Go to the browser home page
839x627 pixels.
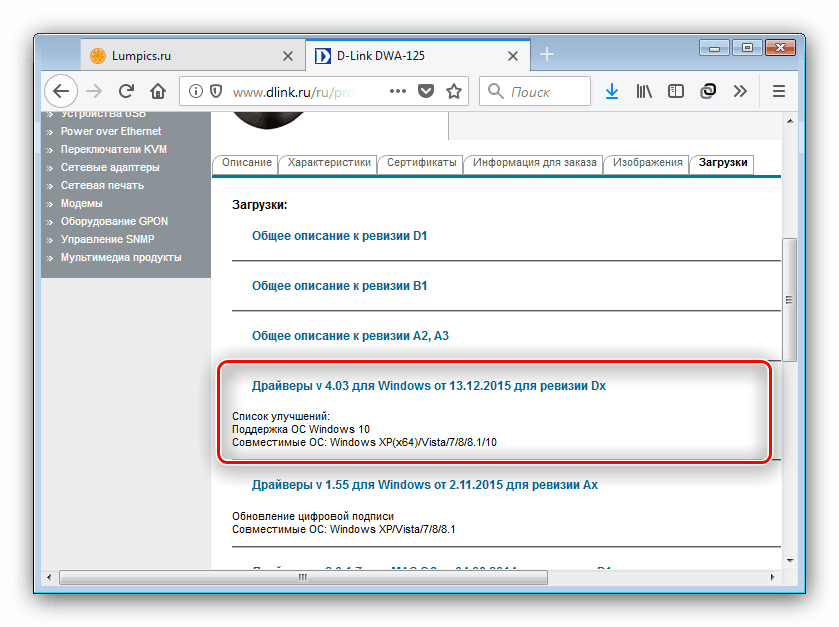pos(157,91)
